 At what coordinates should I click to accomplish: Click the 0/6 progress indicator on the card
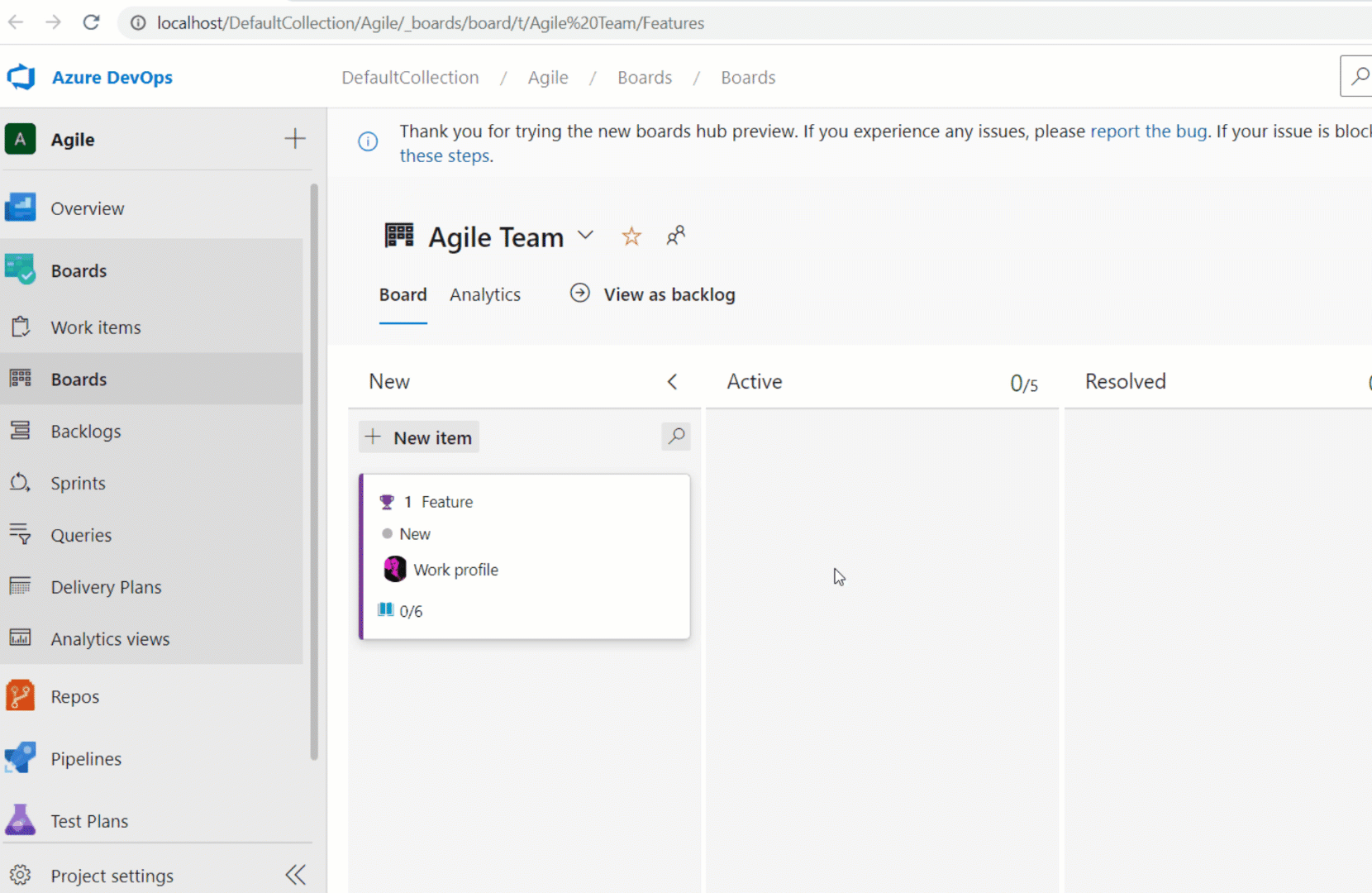click(400, 610)
